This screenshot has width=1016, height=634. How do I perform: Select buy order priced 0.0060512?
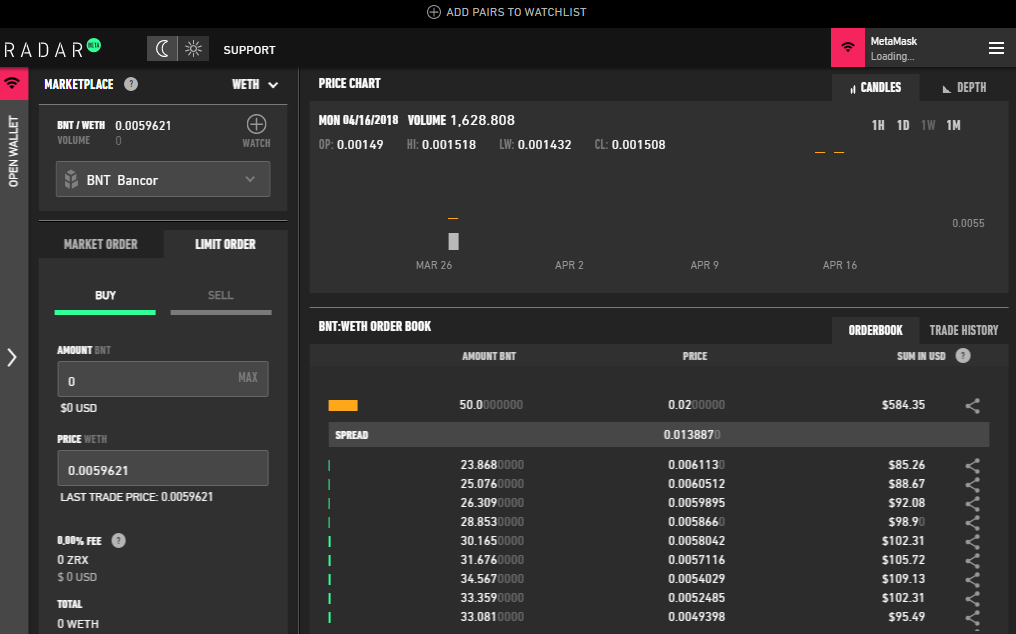658,484
